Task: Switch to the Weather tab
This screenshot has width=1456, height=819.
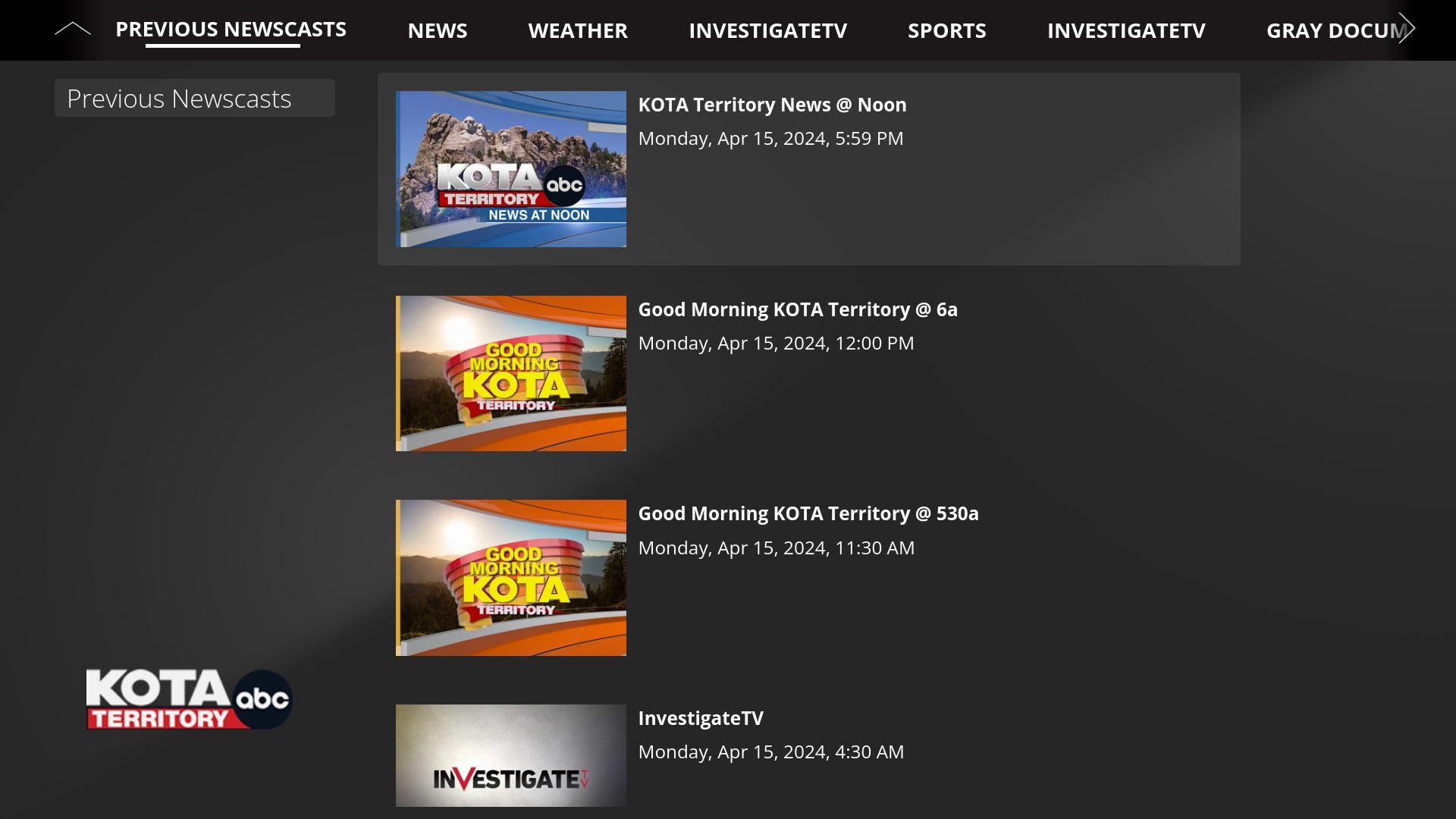Action: pyautogui.click(x=578, y=30)
